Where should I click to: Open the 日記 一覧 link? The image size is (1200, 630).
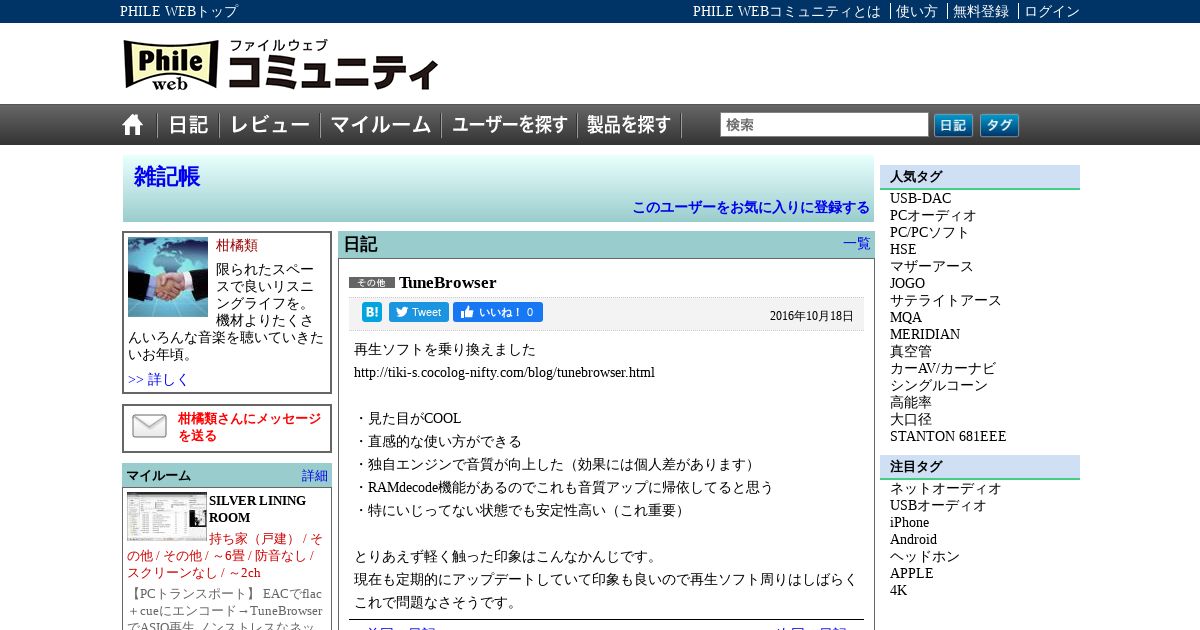857,243
